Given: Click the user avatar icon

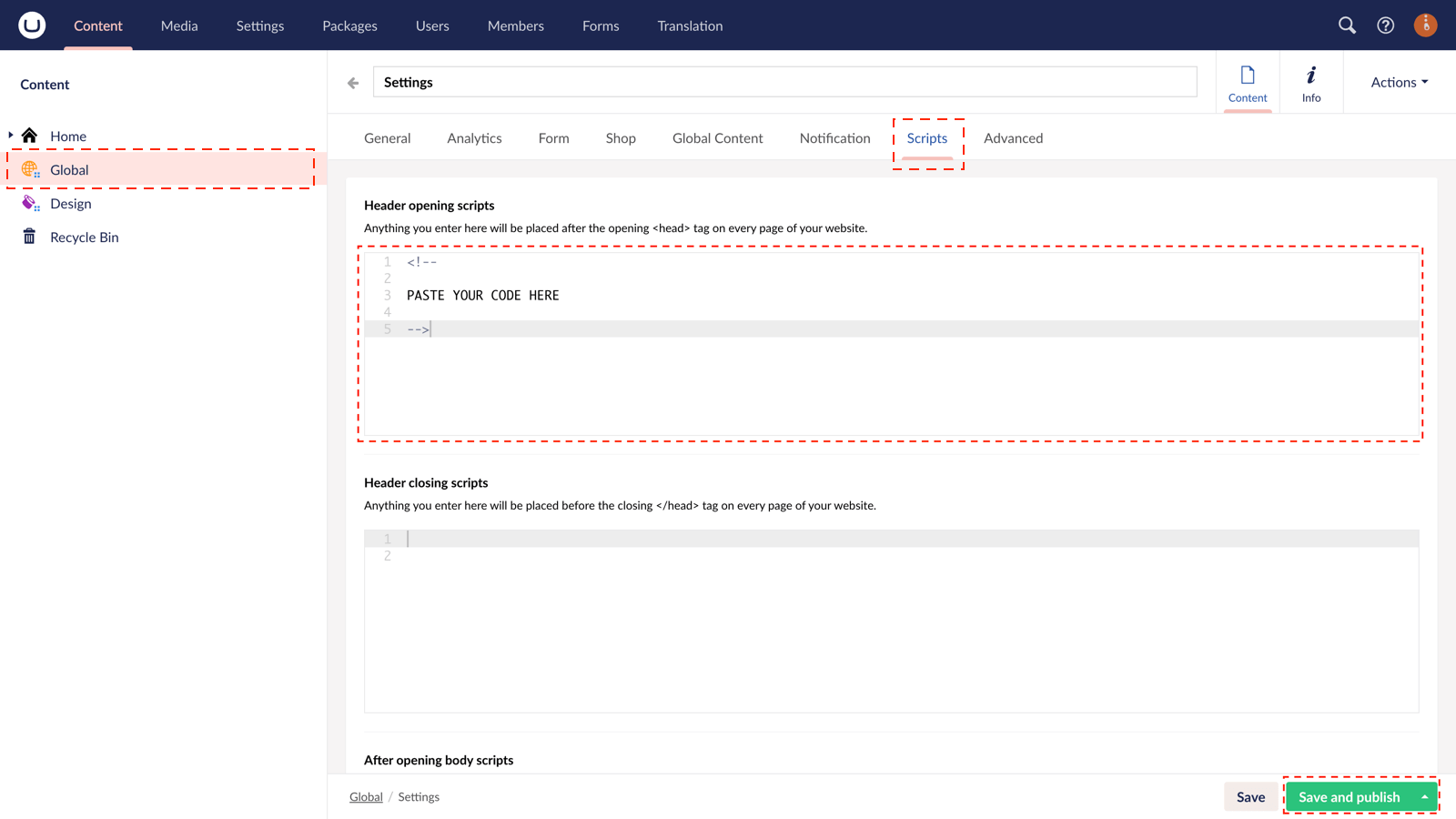Looking at the screenshot, I should [1424, 25].
